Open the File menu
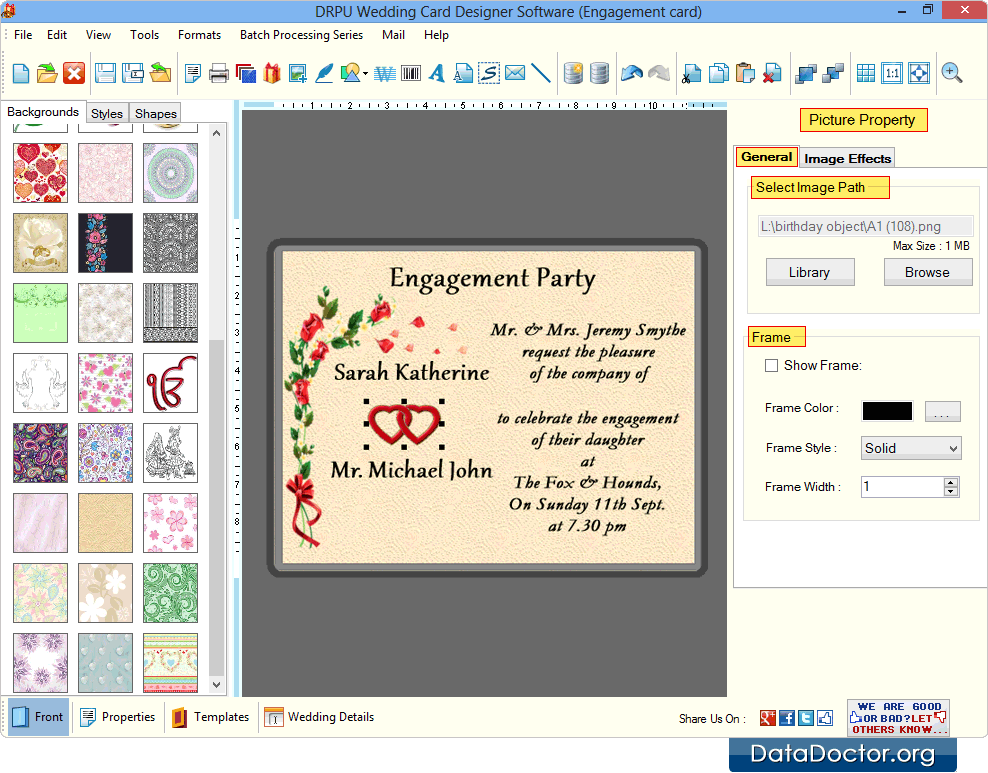Screen dimensions: 988x773 pyautogui.click(x=23, y=35)
